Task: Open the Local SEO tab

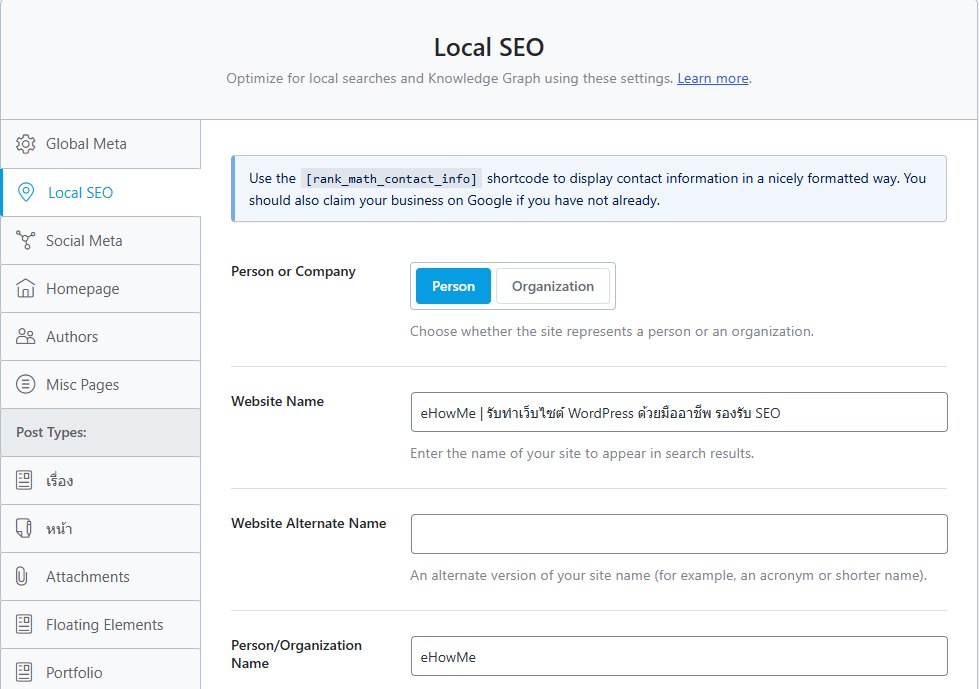Action: [x=101, y=192]
